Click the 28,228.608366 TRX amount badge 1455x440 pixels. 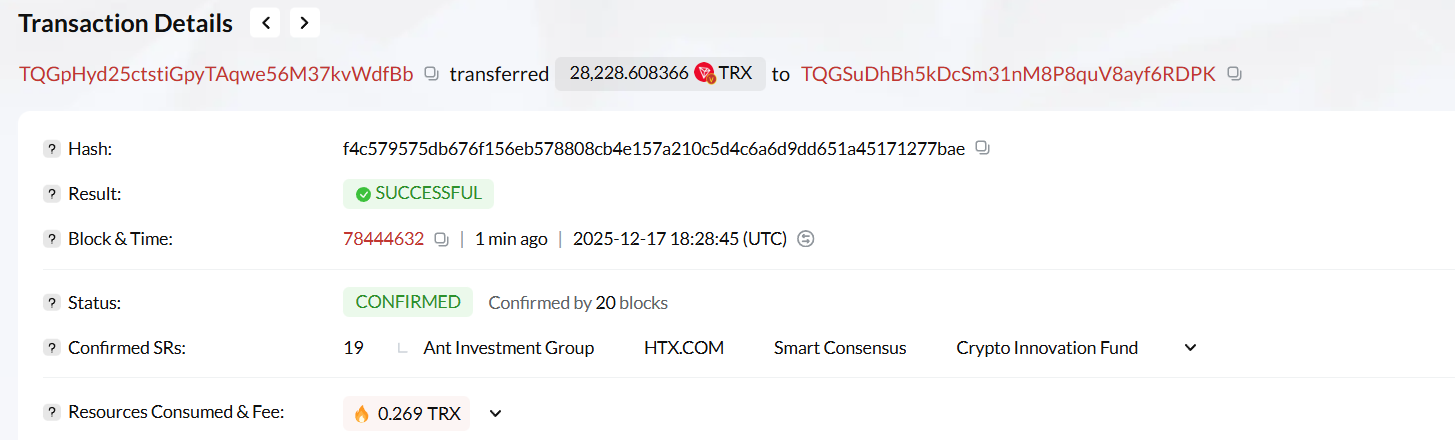click(661, 73)
